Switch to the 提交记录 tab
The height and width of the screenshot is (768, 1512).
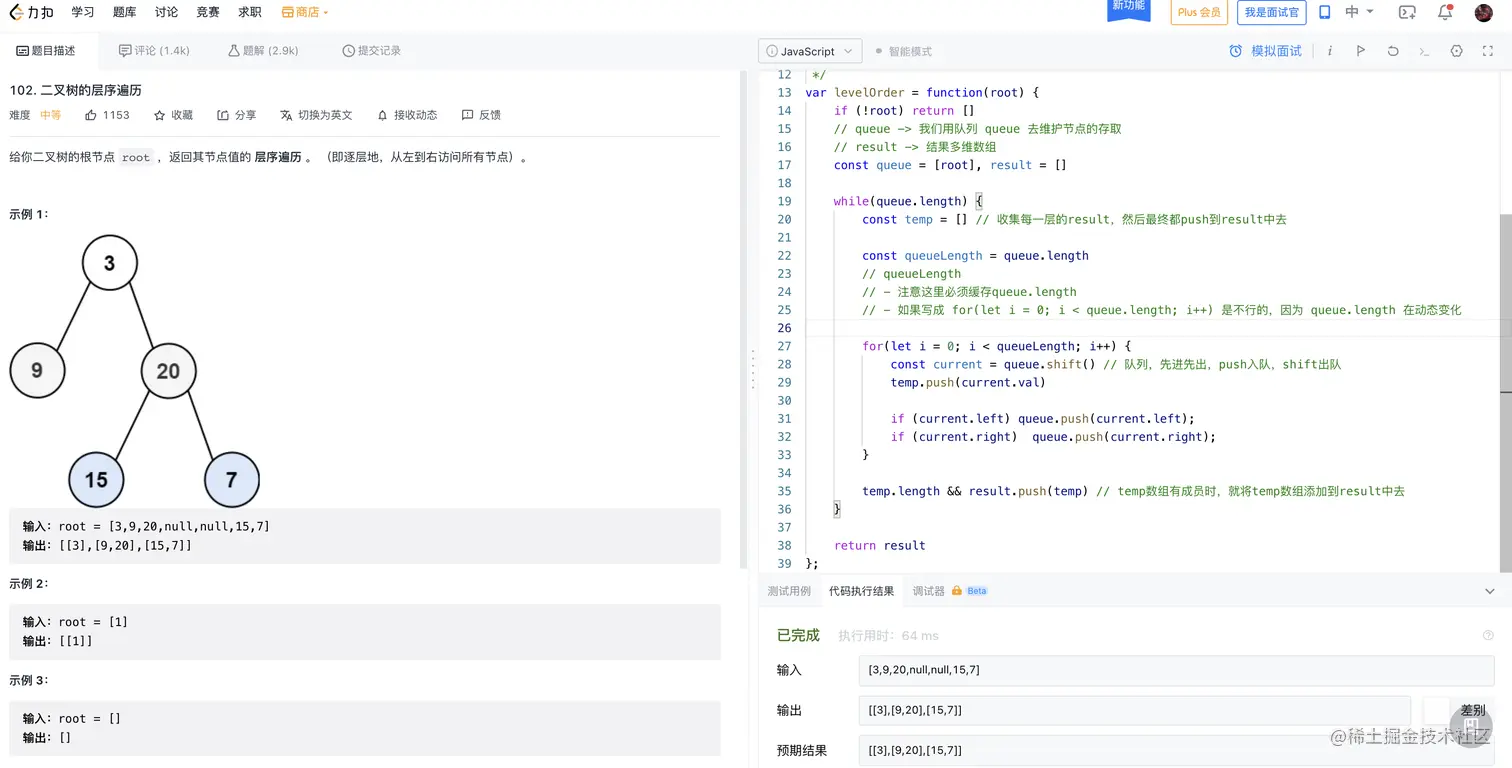click(371, 50)
